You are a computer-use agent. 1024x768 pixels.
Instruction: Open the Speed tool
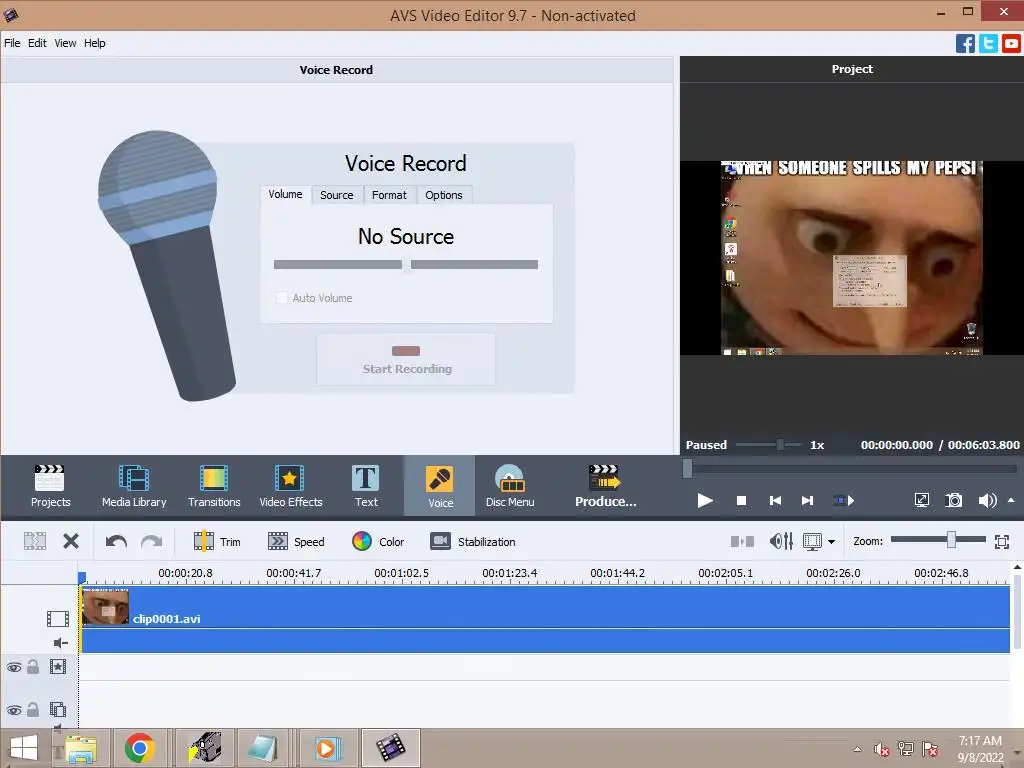pyautogui.click(x=296, y=541)
